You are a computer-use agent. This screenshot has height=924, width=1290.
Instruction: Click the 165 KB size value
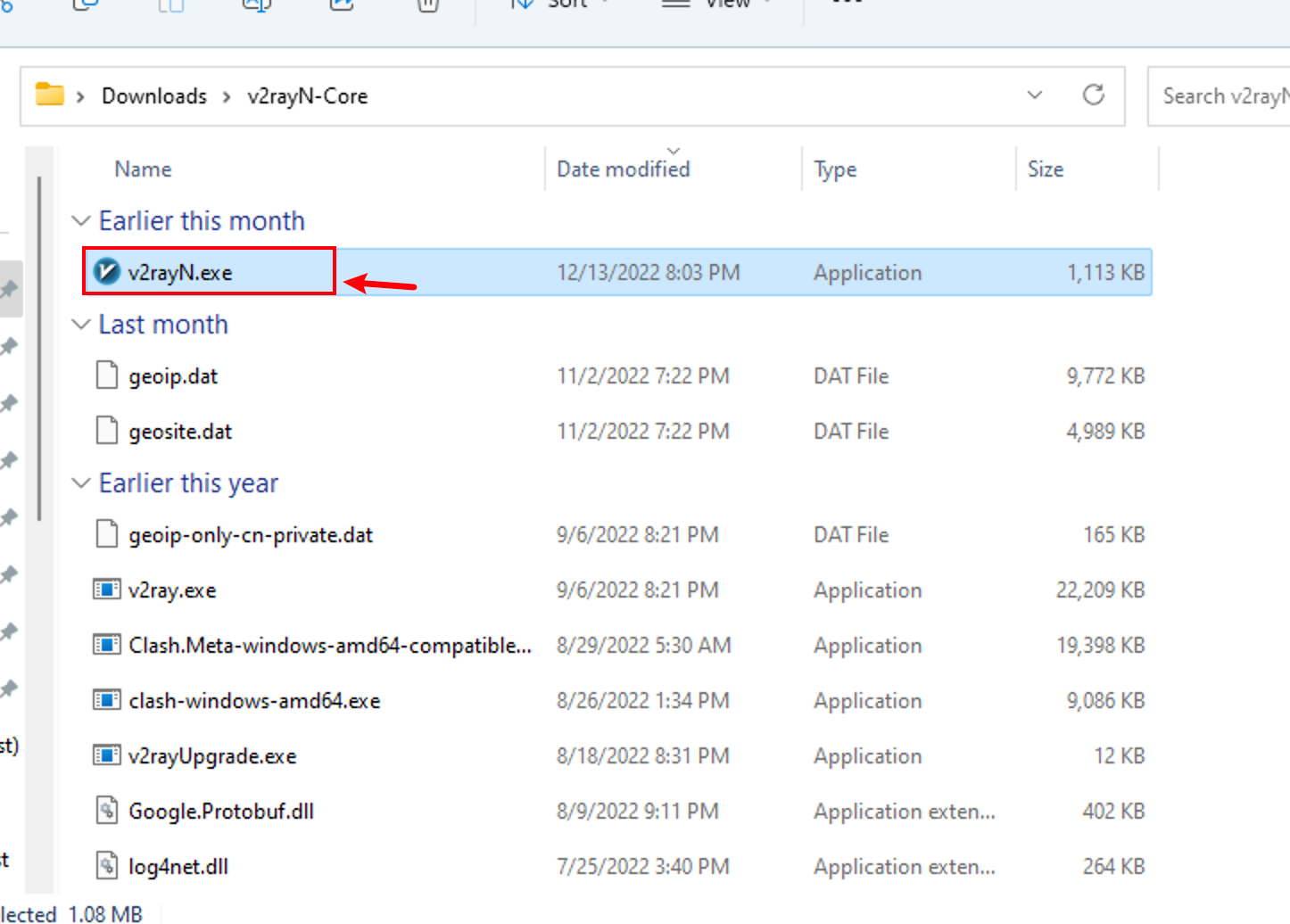coord(1114,534)
